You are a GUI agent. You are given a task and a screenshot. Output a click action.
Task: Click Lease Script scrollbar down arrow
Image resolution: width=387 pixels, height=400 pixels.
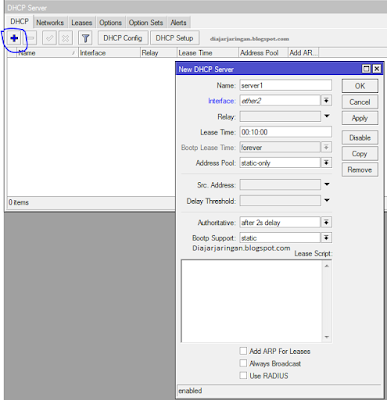point(327,337)
